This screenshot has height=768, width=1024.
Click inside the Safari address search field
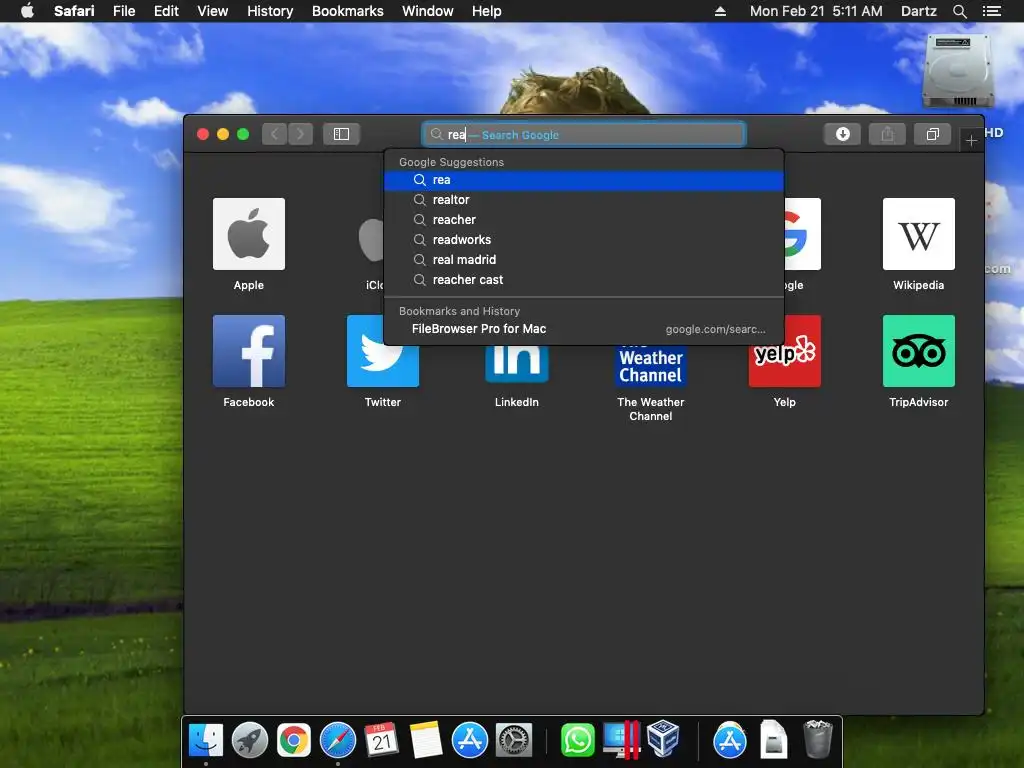pyautogui.click(x=584, y=135)
